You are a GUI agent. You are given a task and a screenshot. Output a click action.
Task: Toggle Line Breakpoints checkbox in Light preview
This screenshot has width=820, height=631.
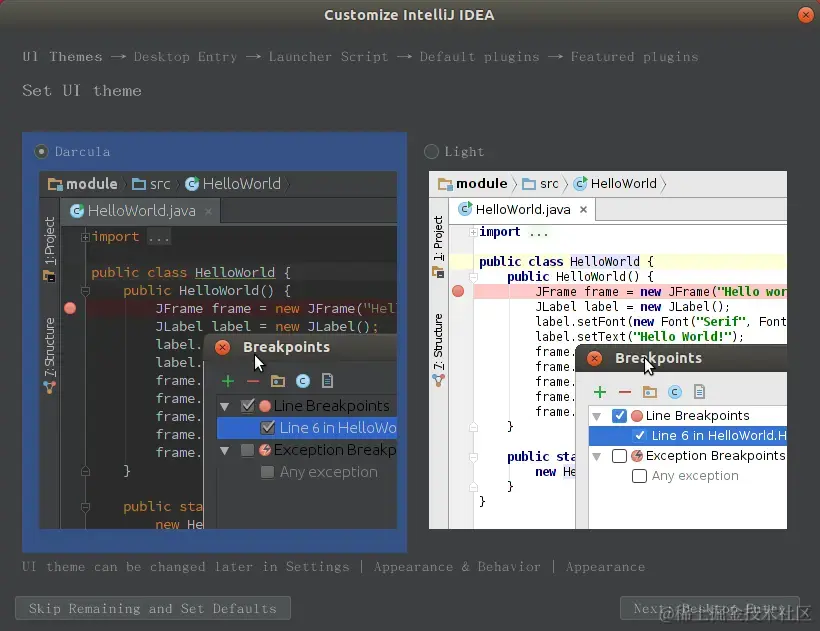[619, 416]
